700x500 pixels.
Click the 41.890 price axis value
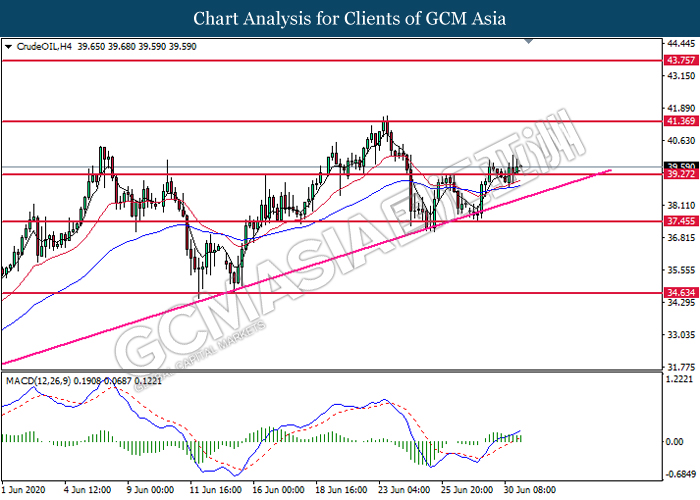pyautogui.click(x=681, y=108)
